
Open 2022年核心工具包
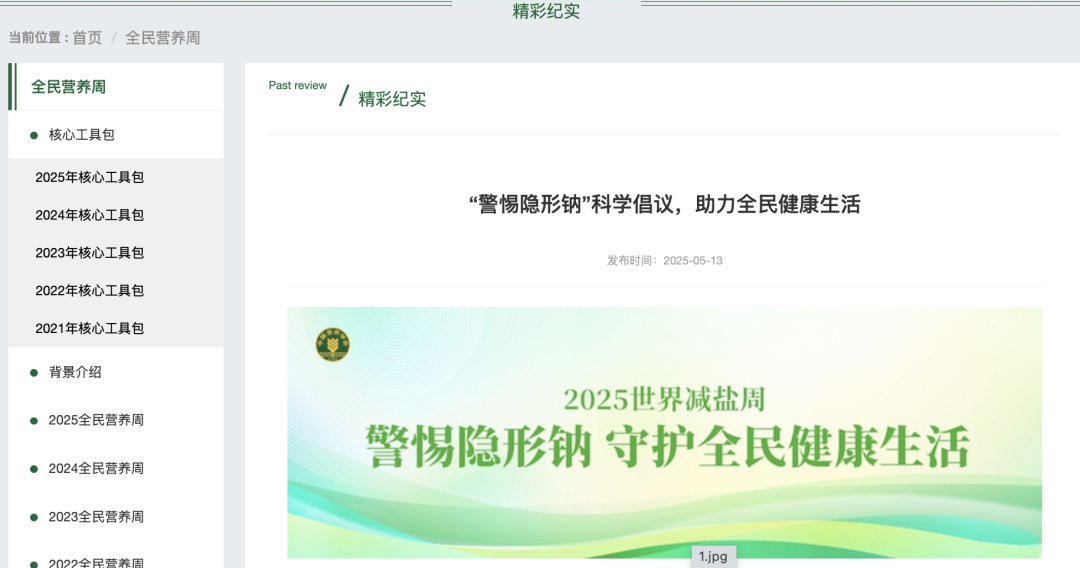pos(90,291)
